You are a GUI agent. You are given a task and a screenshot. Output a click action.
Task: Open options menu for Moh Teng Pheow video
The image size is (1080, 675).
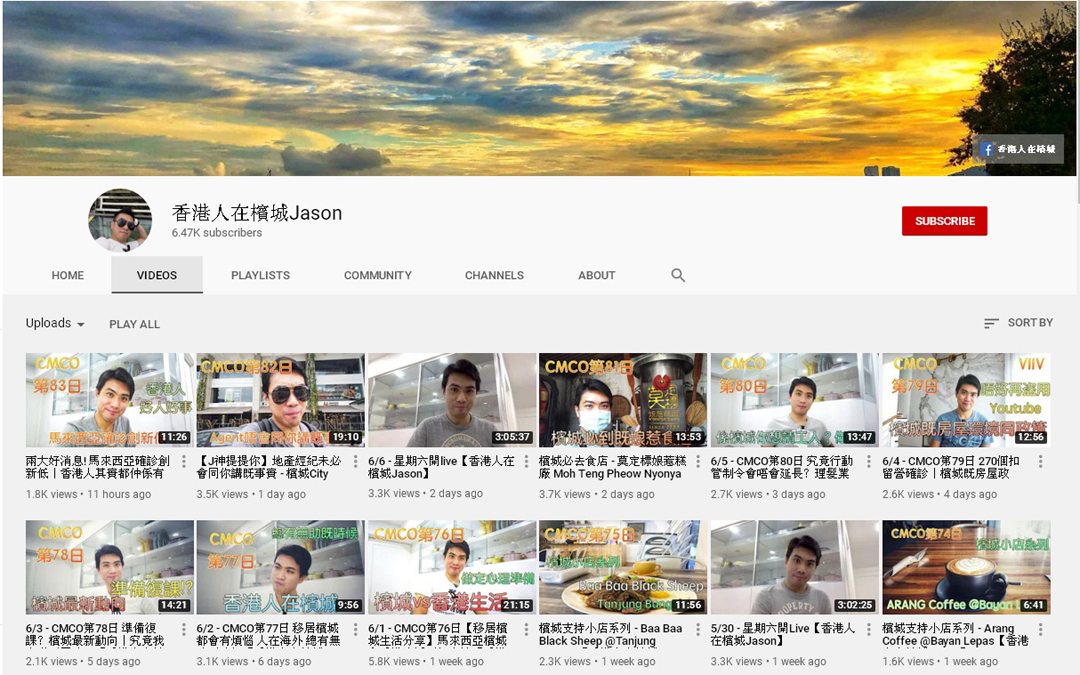tap(698, 461)
